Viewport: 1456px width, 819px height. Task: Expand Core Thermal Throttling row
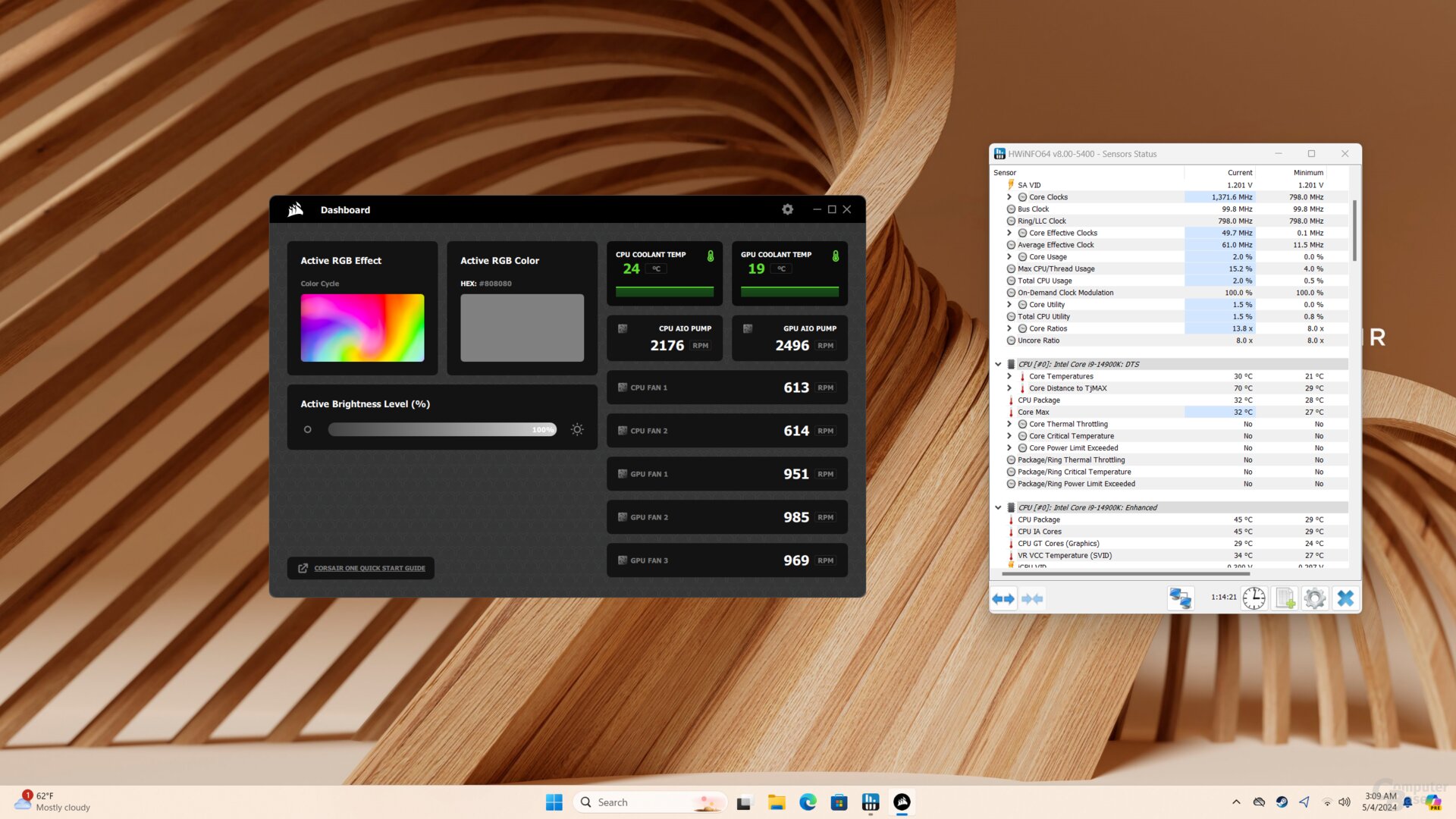pos(1009,424)
